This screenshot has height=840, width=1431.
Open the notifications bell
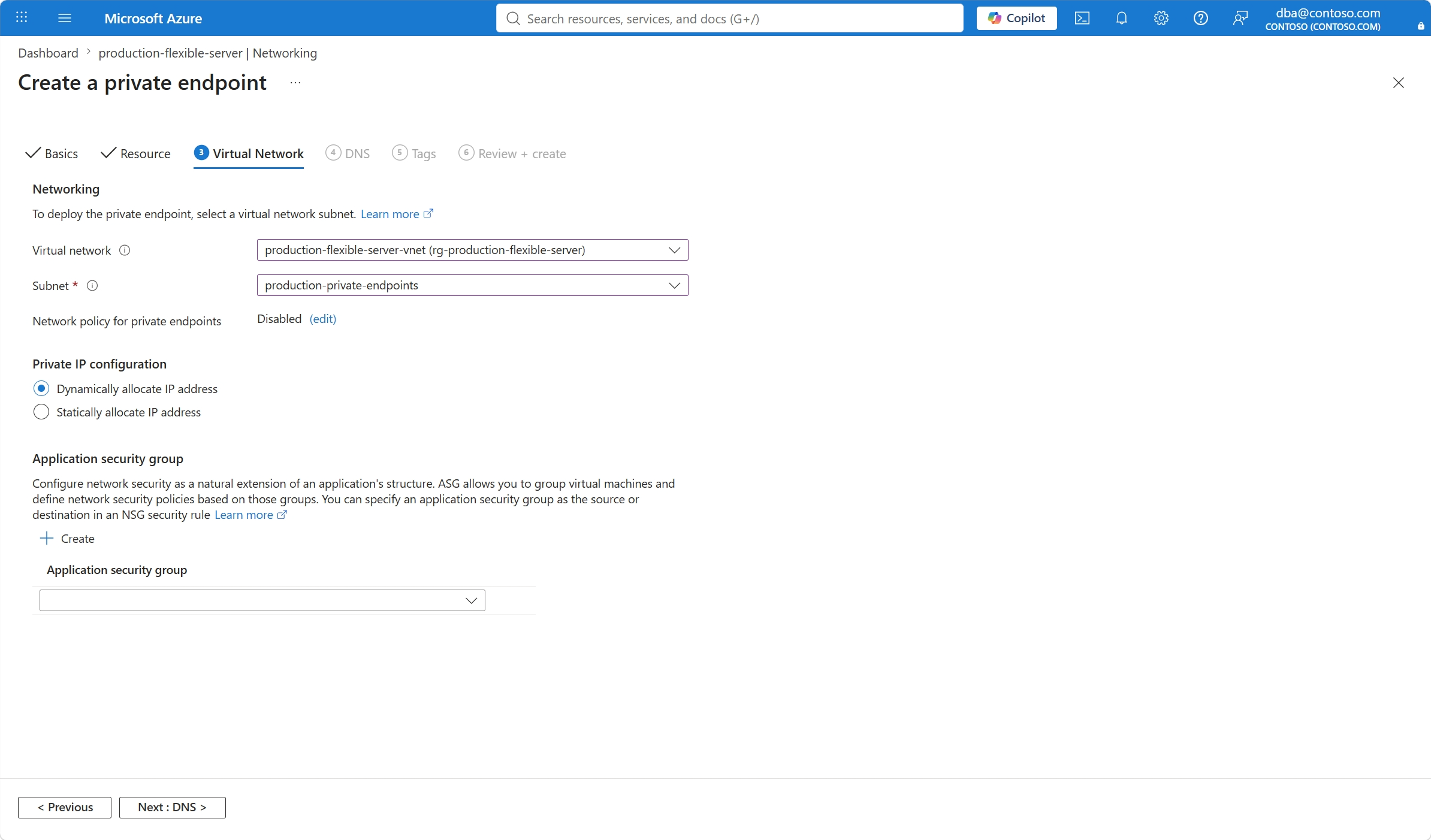(x=1122, y=18)
